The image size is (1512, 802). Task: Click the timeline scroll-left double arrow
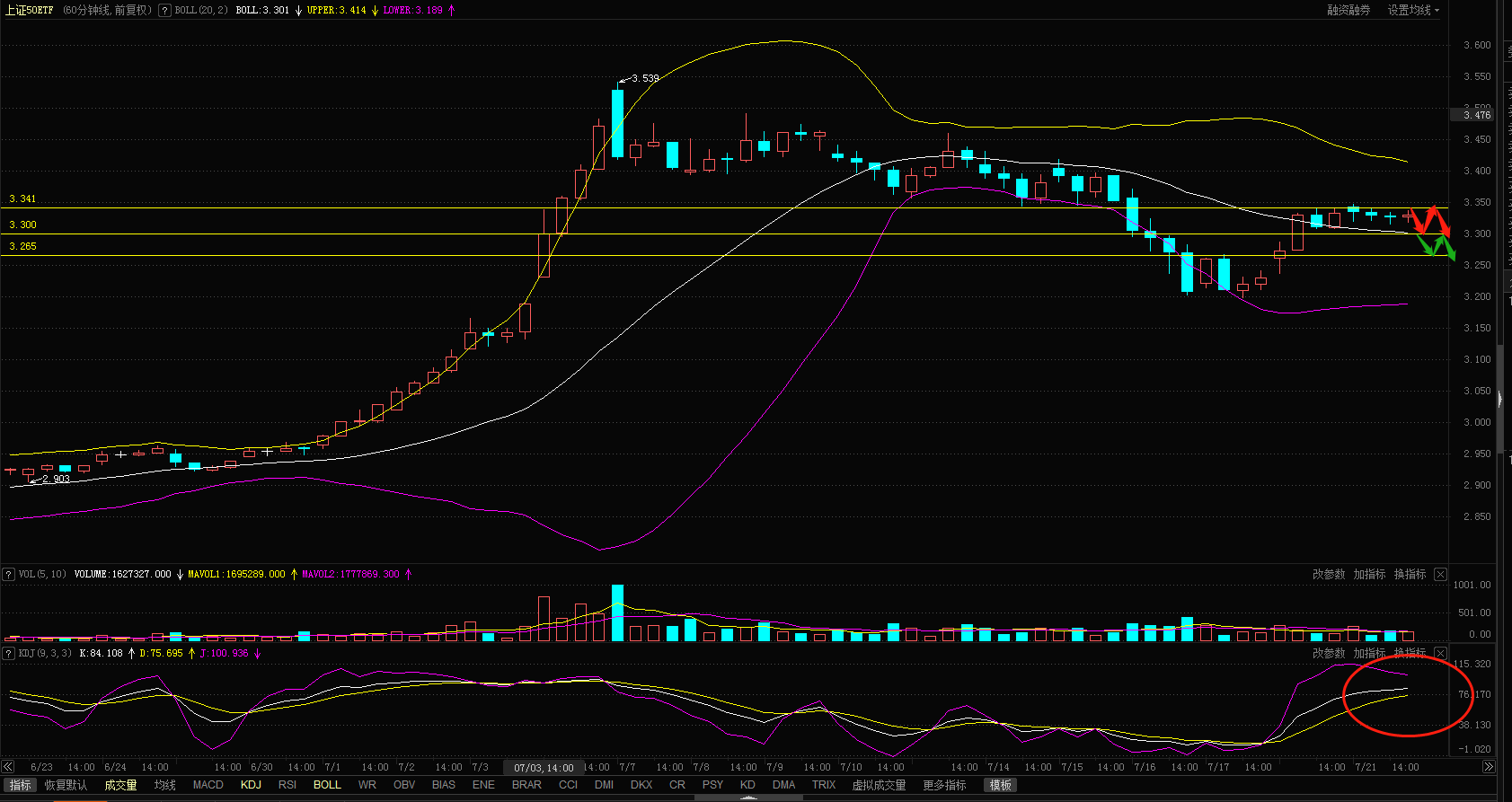8,767
